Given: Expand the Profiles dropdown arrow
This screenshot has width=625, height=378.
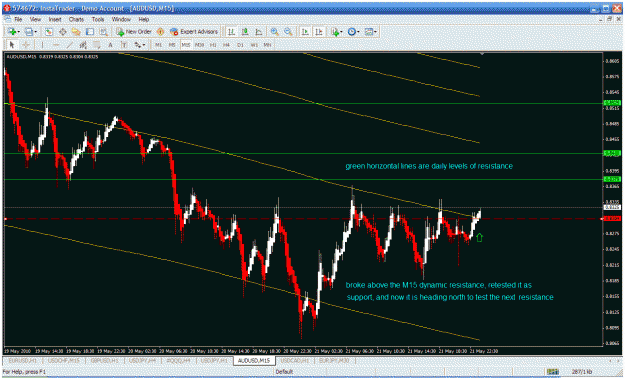Looking at the screenshot, I should click(x=35, y=32).
